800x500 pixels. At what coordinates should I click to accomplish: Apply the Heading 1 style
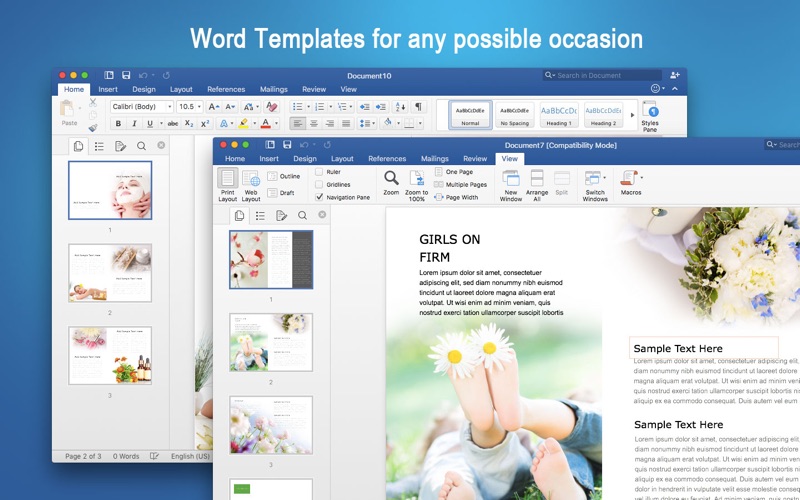(x=559, y=115)
